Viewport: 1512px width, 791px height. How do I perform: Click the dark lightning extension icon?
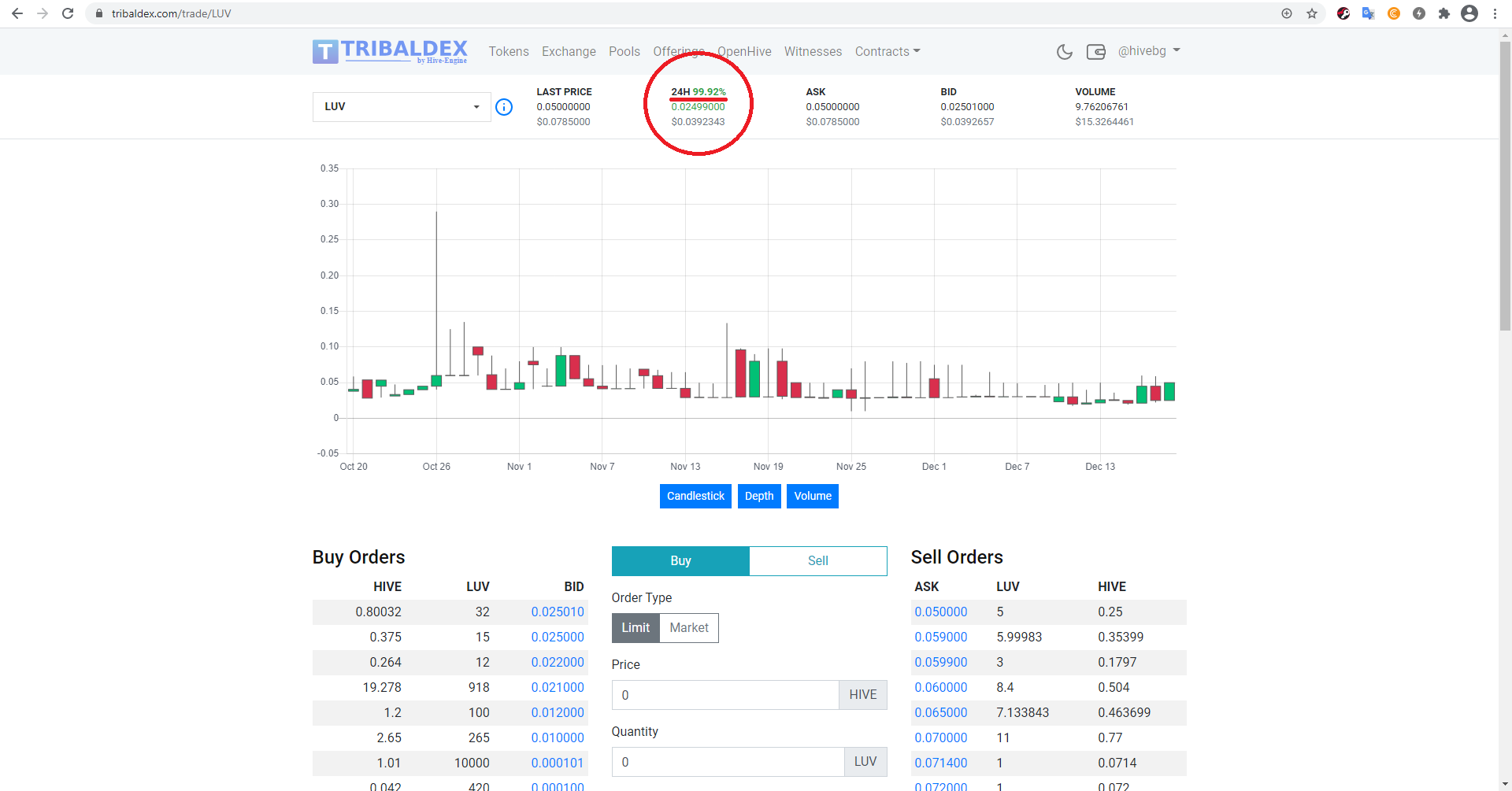(1419, 13)
